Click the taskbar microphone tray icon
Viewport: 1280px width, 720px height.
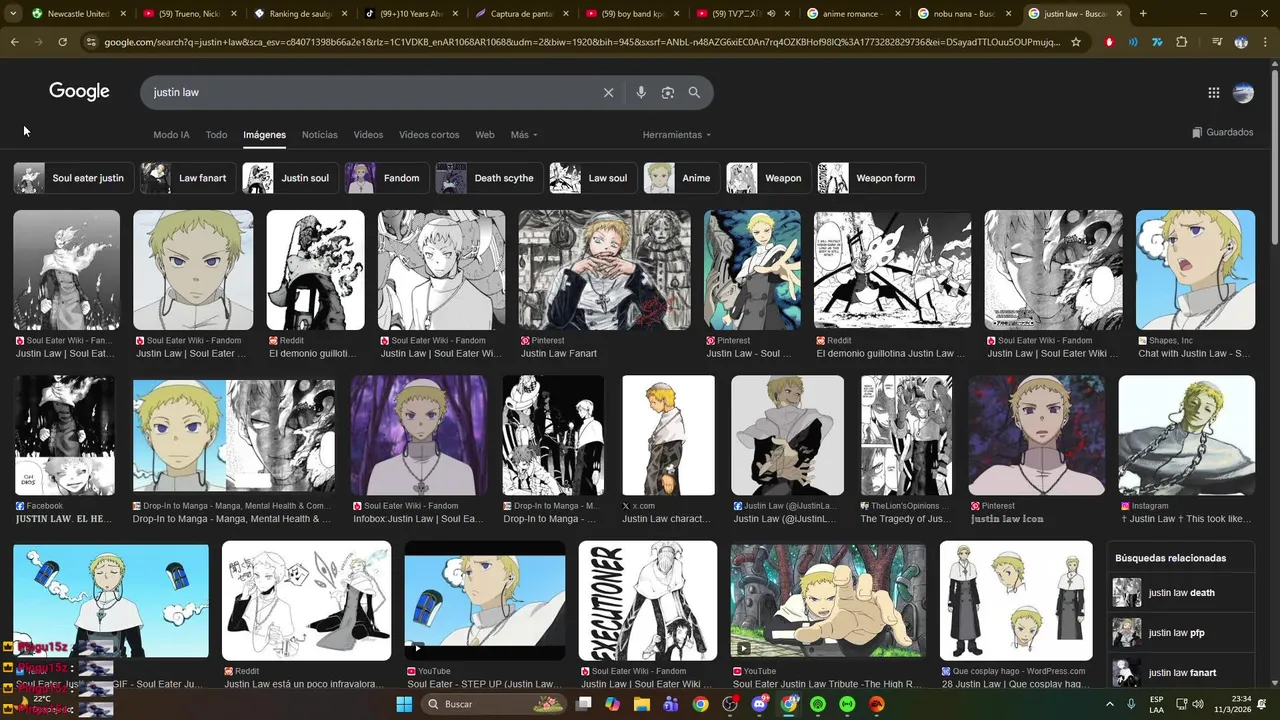pyautogui.click(x=1131, y=704)
